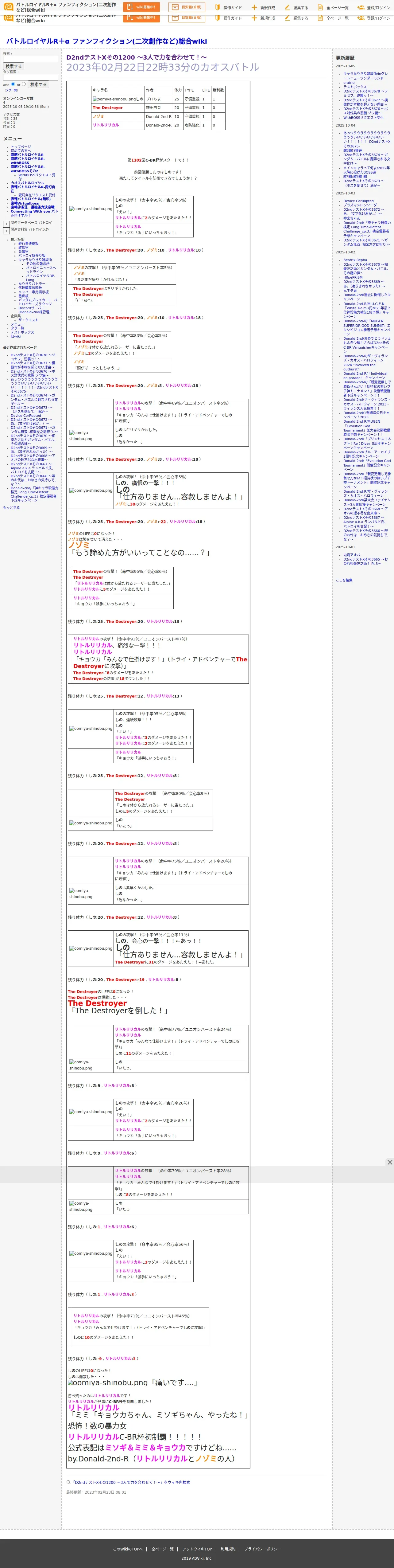The width and height of the screenshot is (394, 1568).
Task: Click 利用規約 in the footer
Action: pyautogui.click(x=228, y=1549)
